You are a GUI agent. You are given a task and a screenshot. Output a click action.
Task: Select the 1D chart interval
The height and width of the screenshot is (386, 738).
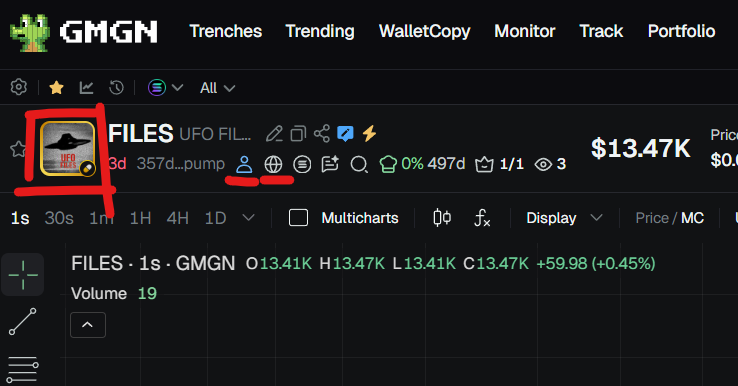216,218
